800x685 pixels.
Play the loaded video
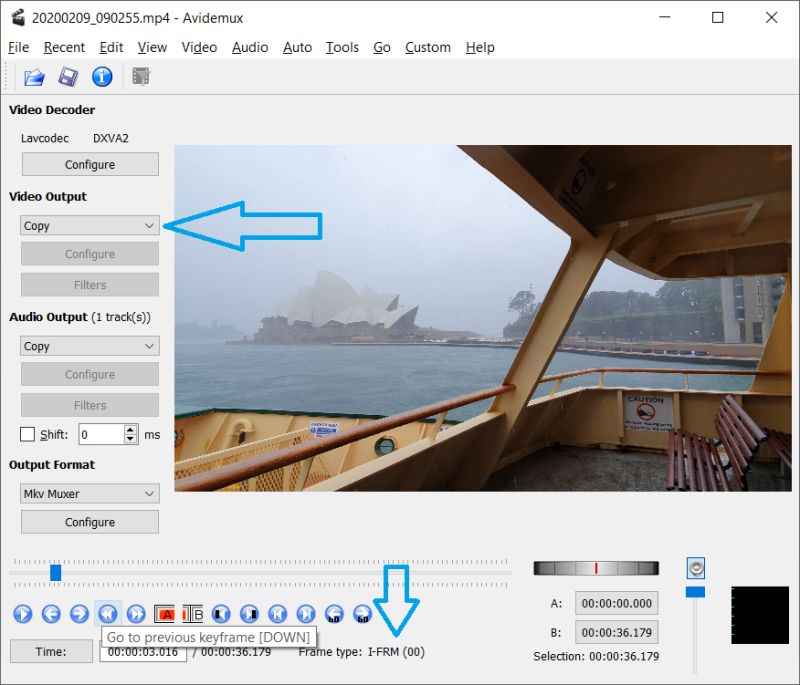(x=21, y=614)
